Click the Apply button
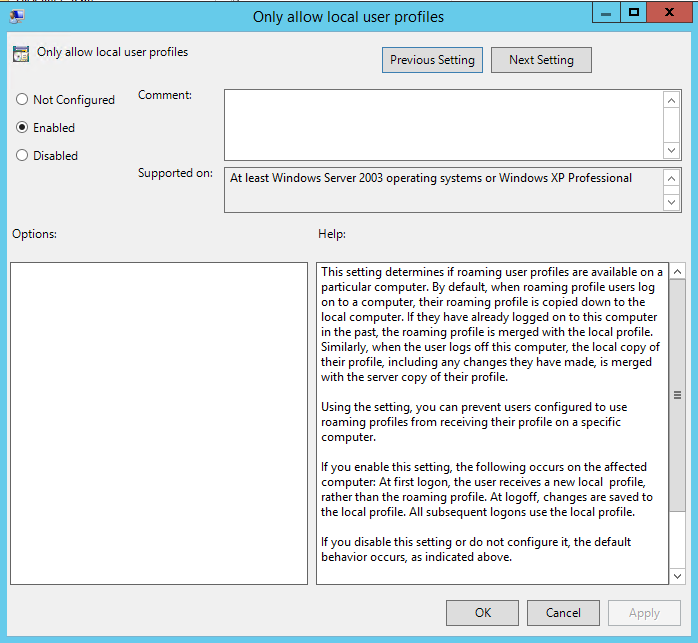Screen dimensions: 698x643 tap(644, 613)
